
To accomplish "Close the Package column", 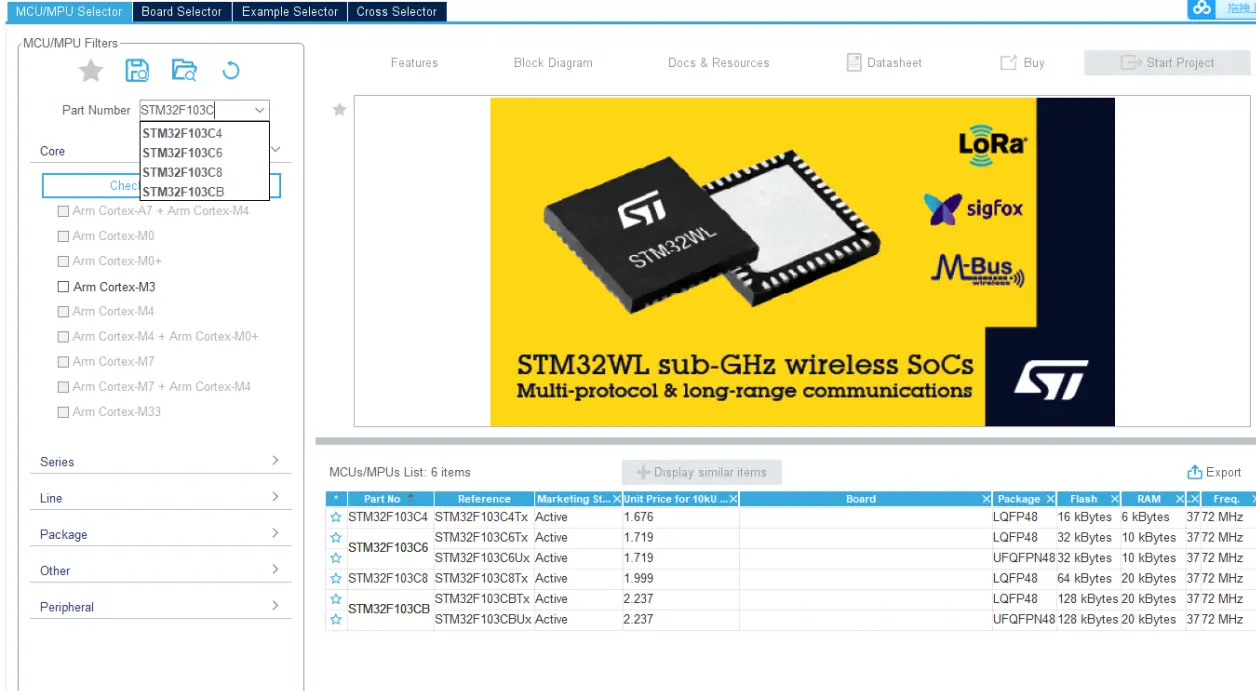I will (1050, 499).
